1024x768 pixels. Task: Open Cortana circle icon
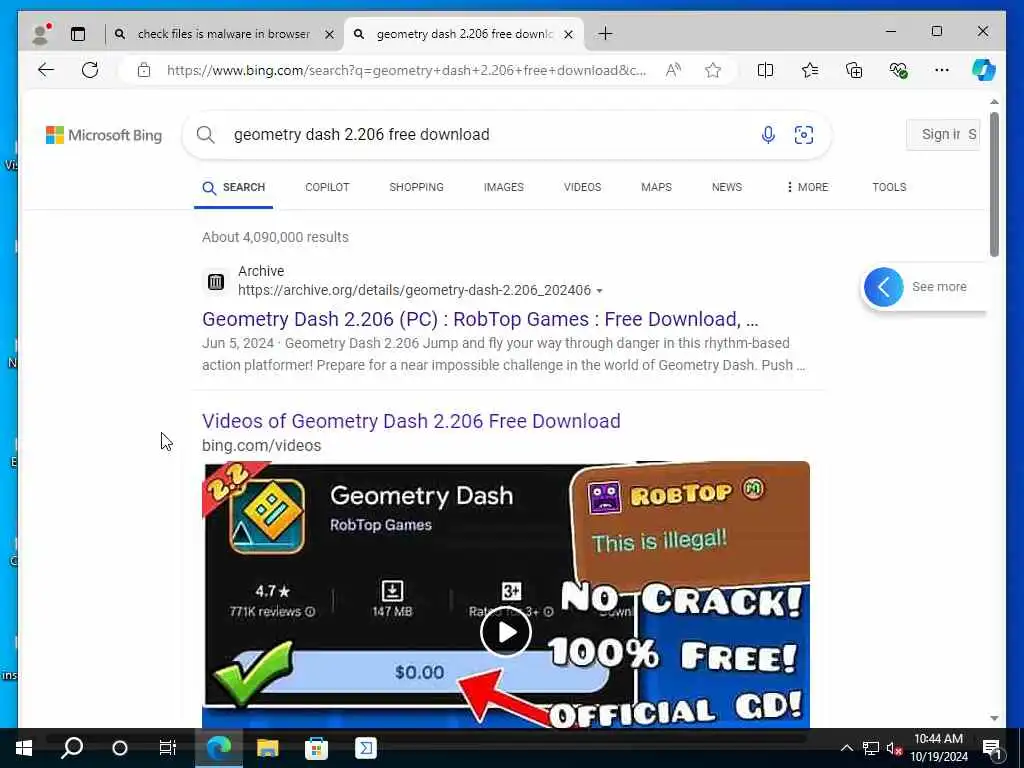(120, 748)
